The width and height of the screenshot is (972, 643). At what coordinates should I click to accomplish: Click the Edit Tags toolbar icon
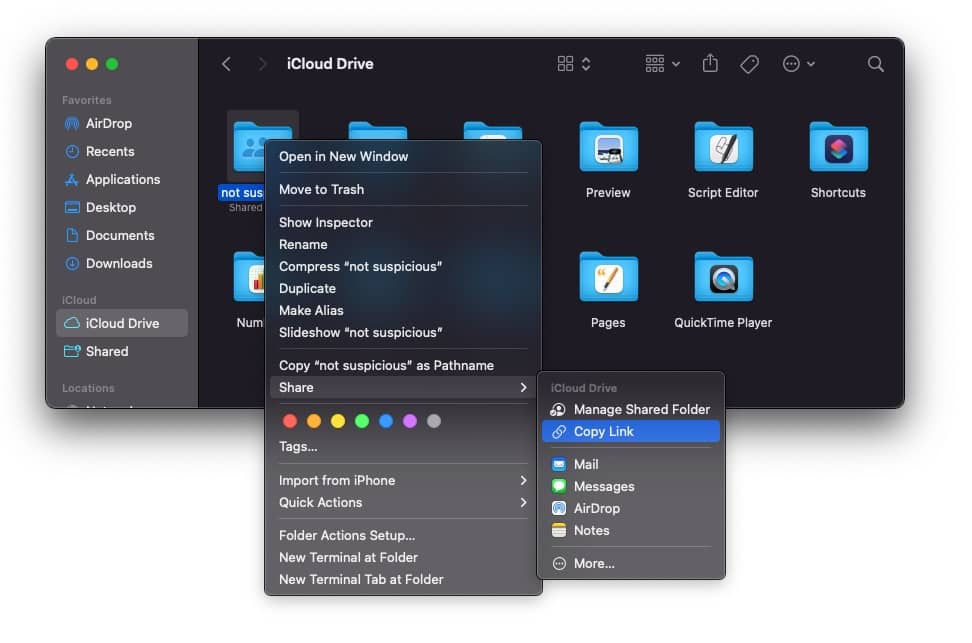(x=749, y=64)
